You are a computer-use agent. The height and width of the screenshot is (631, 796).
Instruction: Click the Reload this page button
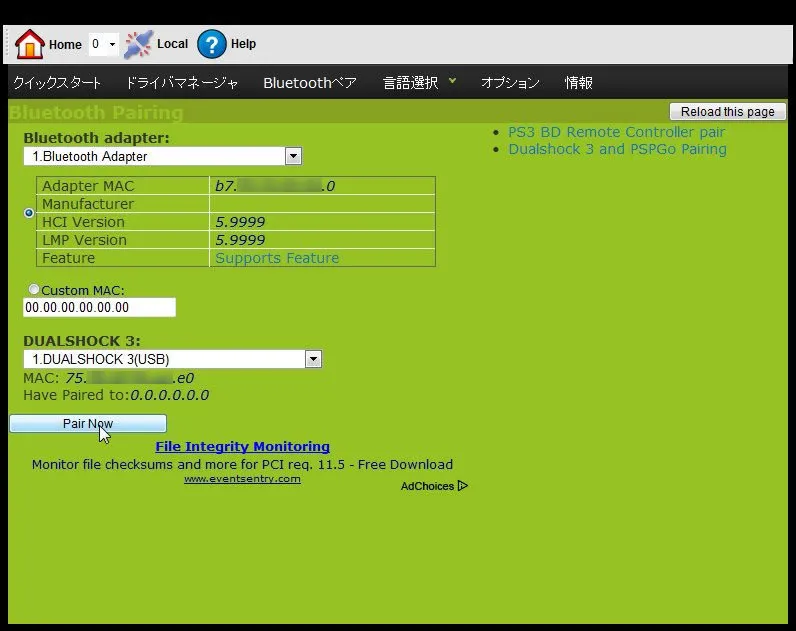(x=727, y=112)
